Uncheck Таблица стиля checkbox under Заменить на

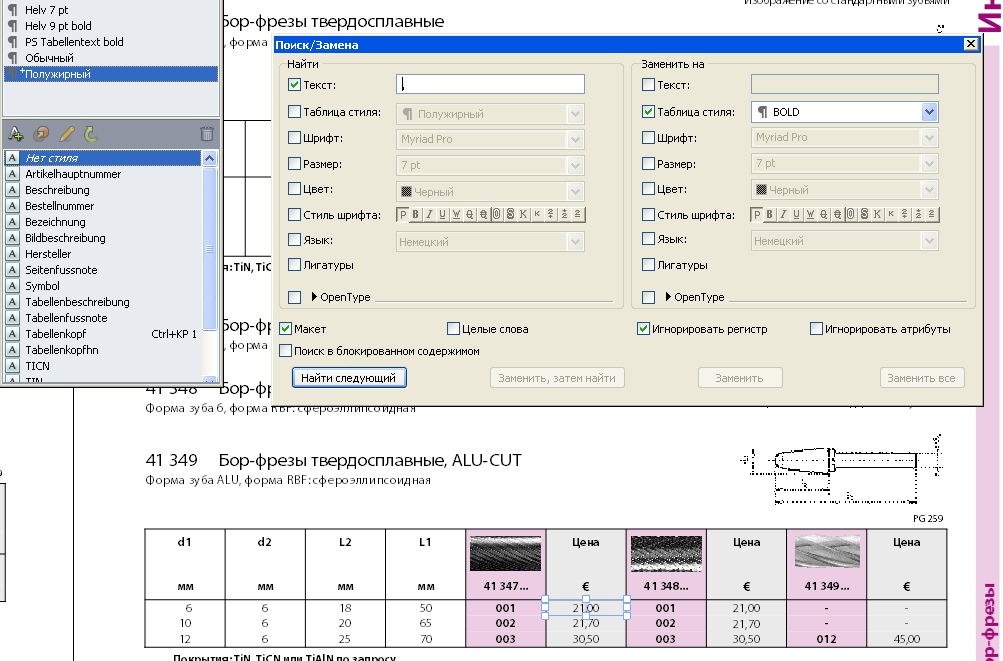point(649,112)
